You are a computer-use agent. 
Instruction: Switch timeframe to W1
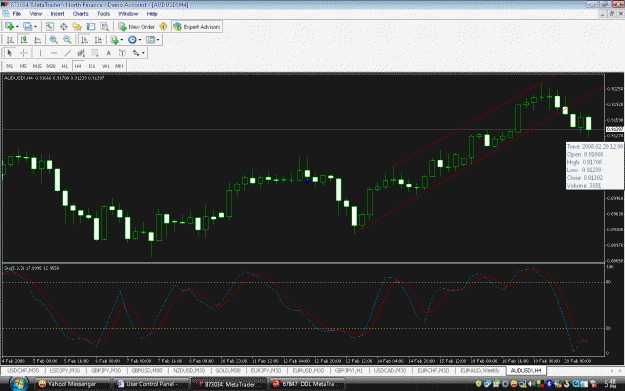(106, 66)
